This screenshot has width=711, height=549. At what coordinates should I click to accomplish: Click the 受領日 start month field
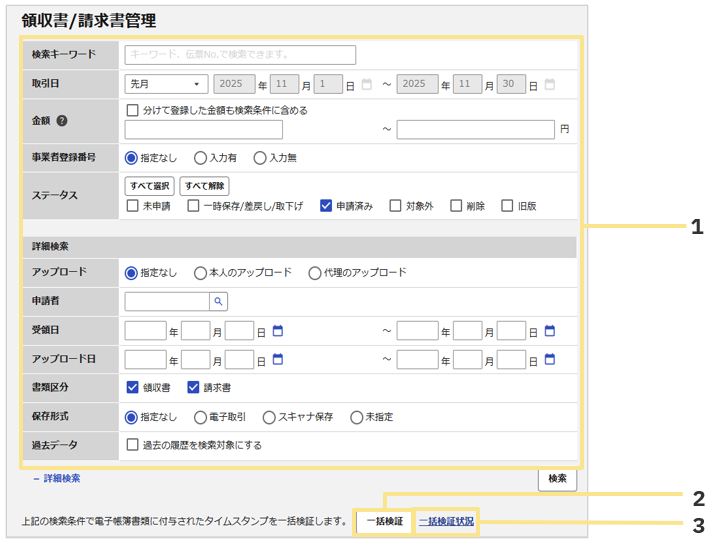click(x=195, y=331)
